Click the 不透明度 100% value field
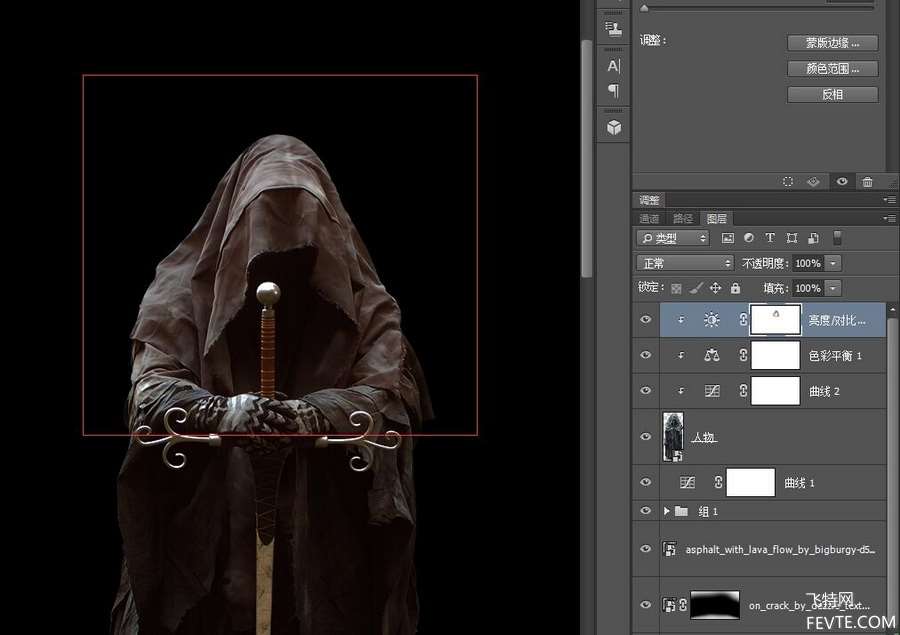 click(x=808, y=263)
